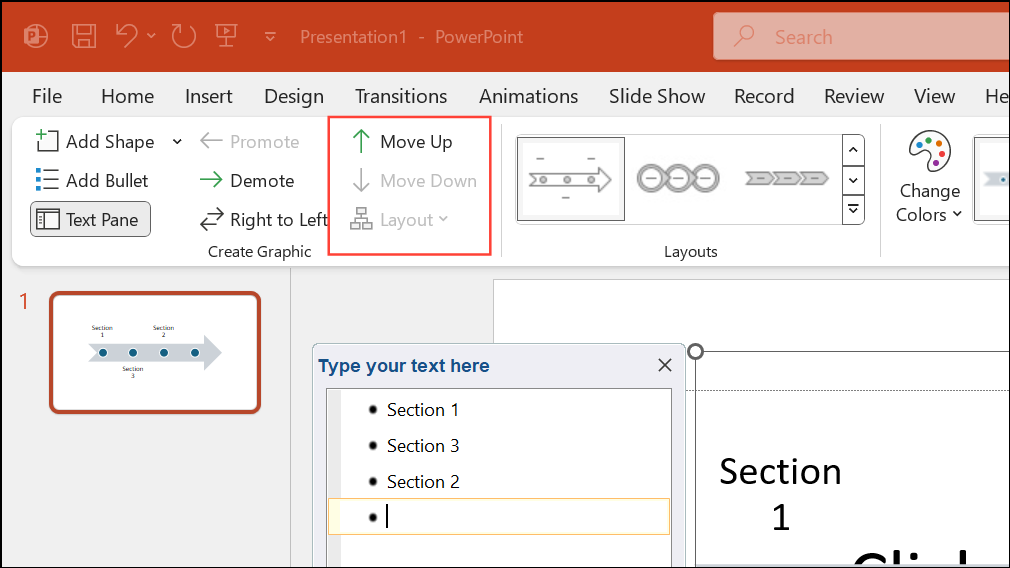This screenshot has height=568, width=1010.
Task: Close the text pane
Action: [x=665, y=366]
